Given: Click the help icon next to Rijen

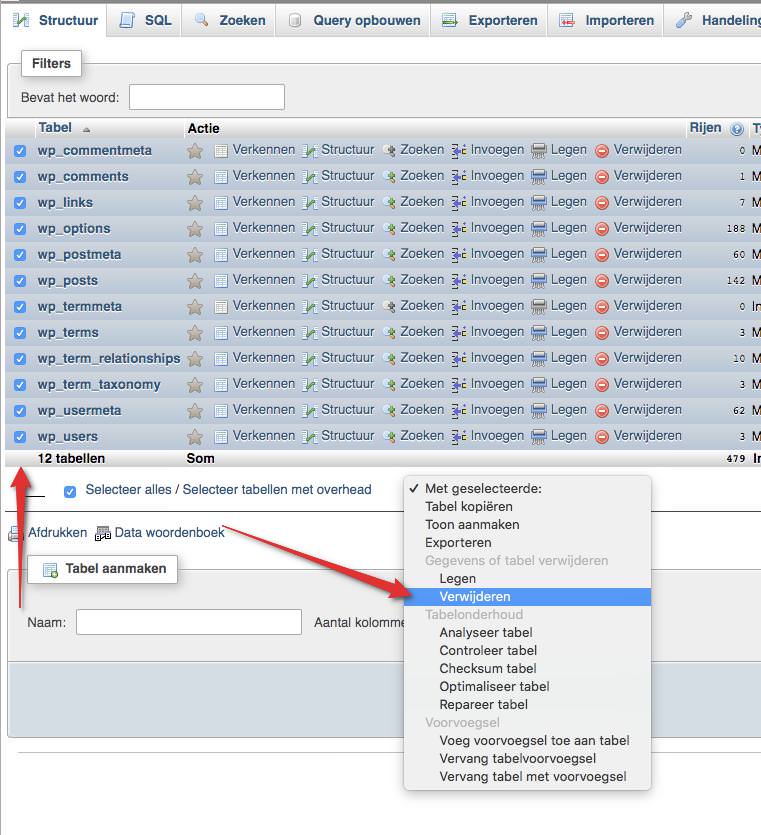Looking at the screenshot, I should 737,129.
